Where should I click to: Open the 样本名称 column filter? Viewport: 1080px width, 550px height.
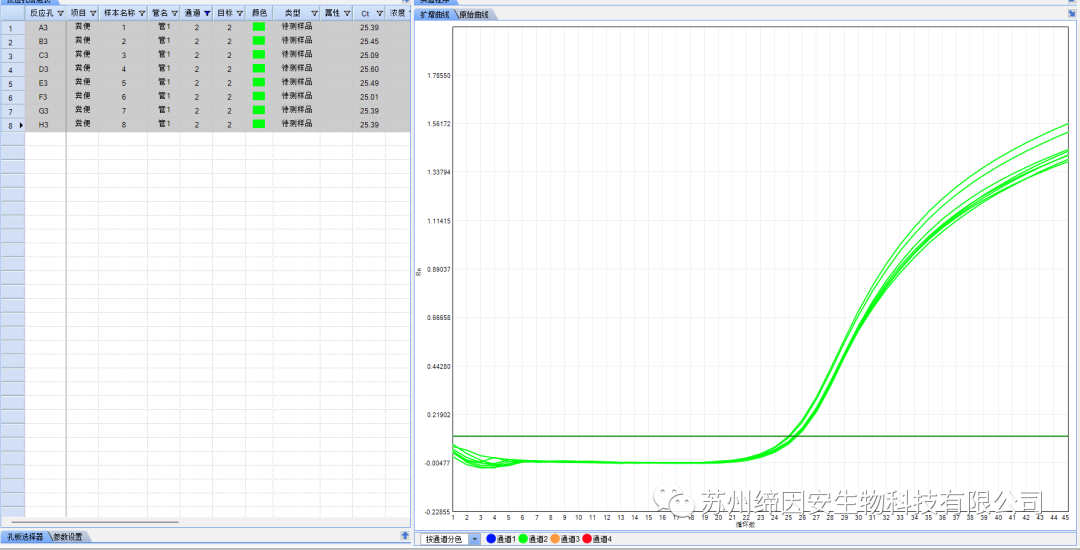click(142, 14)
